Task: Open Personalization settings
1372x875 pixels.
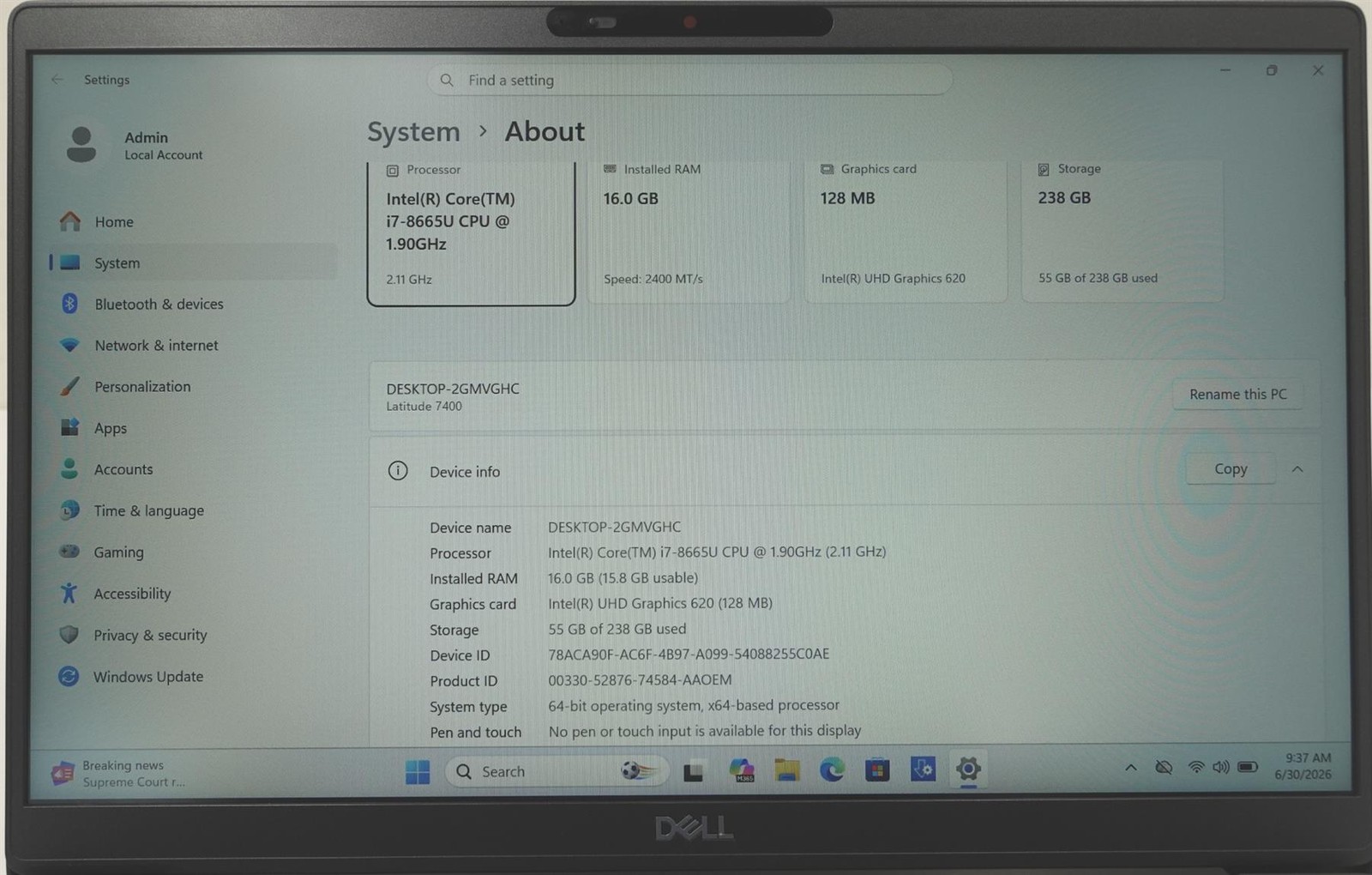Action: point(193,387)
